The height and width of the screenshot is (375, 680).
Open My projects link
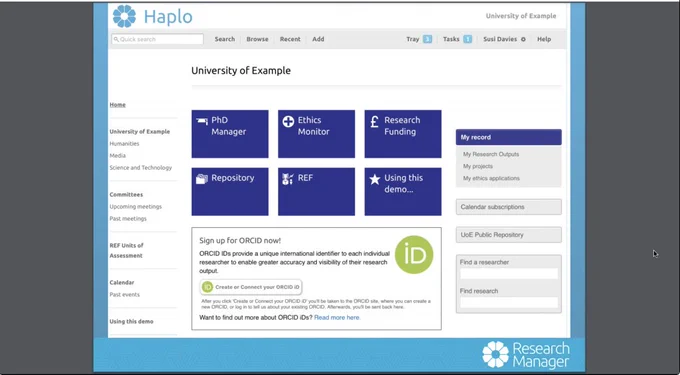coord(477,166)
